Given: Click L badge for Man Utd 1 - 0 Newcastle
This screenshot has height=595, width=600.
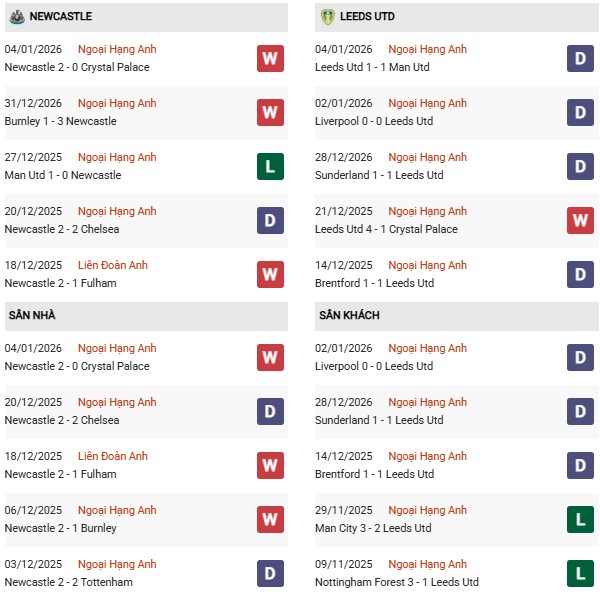Looking at the screenshot, I should (x=270, y=166).
